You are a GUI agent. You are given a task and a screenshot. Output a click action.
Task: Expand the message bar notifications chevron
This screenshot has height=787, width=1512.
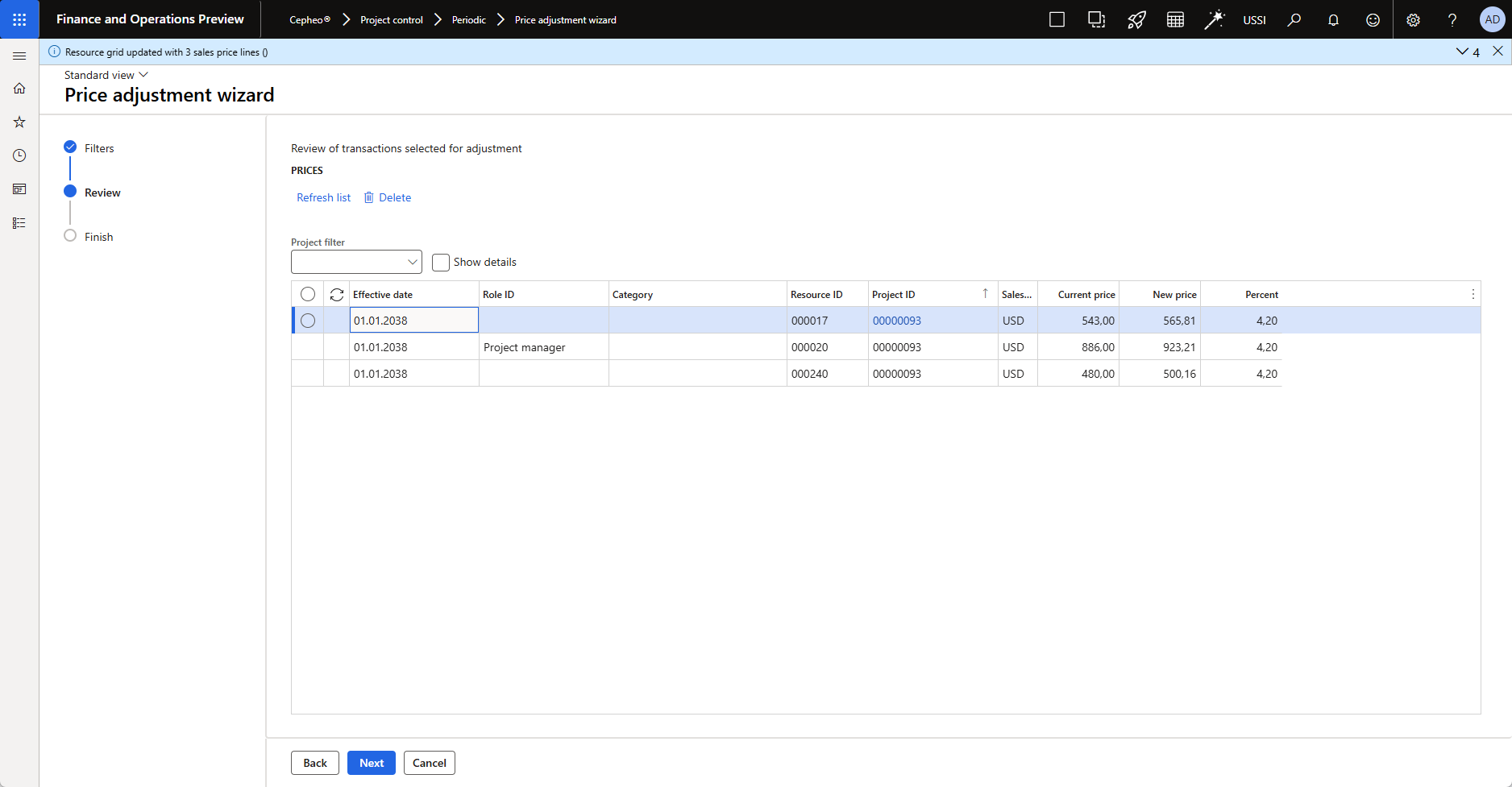pyautogui.click(x=1462, y=52)
